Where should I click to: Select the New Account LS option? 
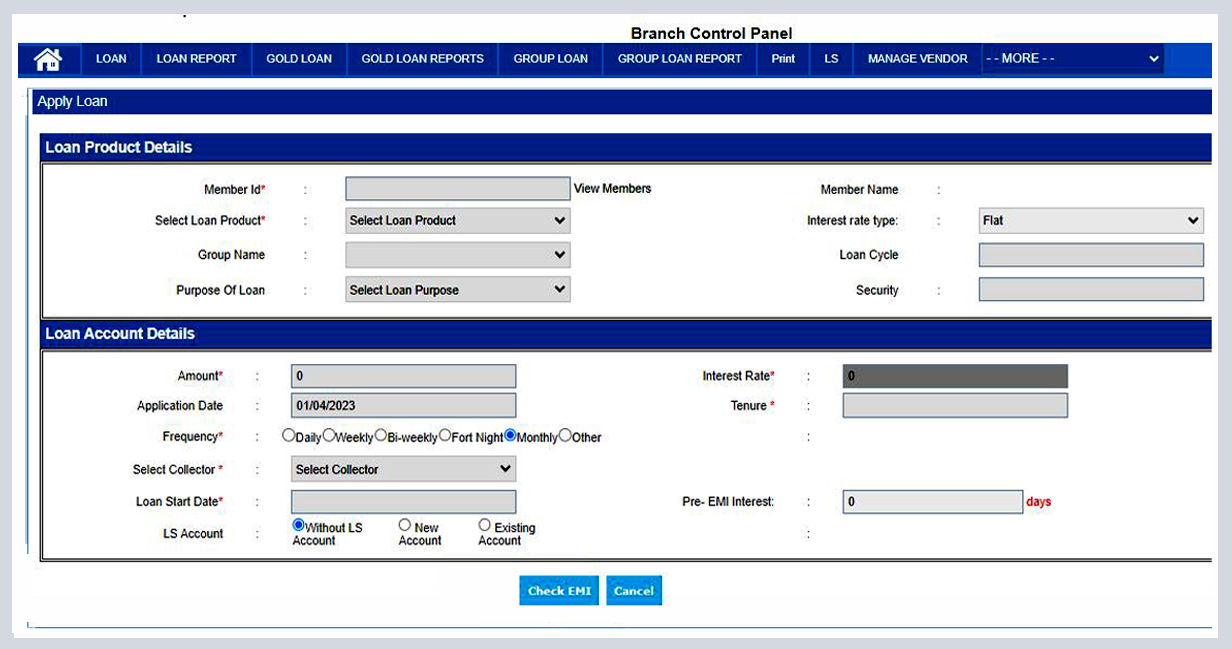point(403,523)
